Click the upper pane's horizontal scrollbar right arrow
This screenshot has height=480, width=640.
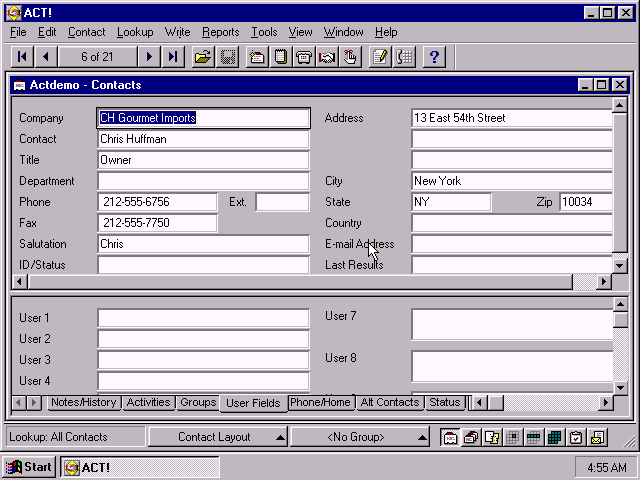(x=604, y=281)
